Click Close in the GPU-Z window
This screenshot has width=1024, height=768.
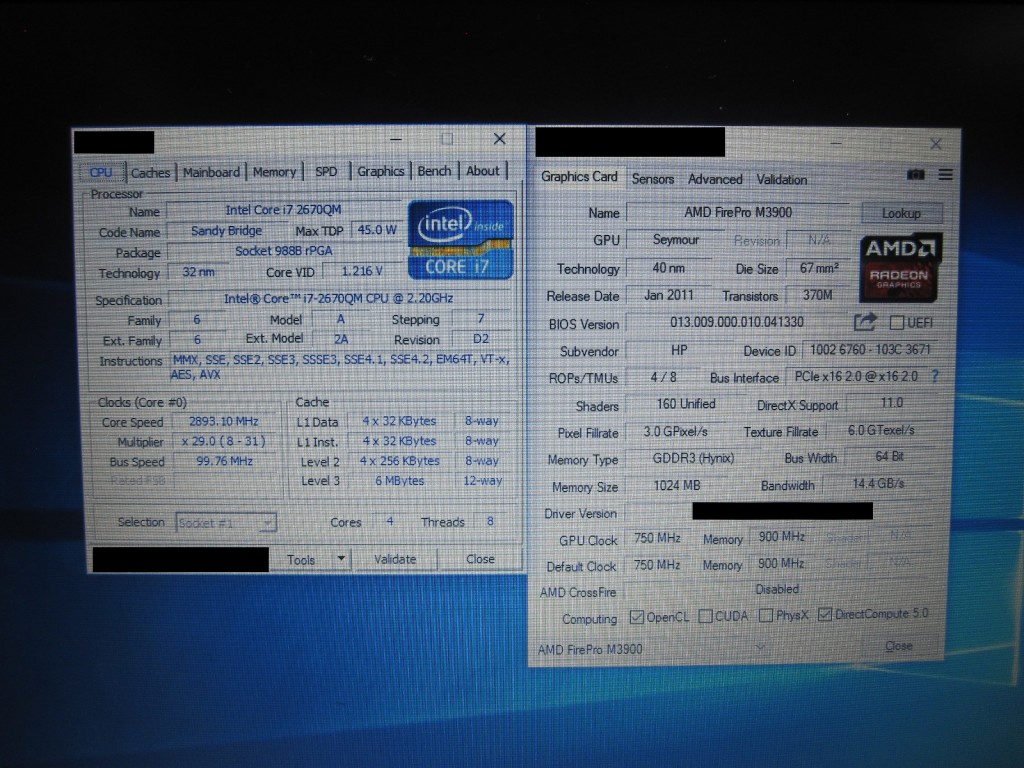[x=899, y=646]
